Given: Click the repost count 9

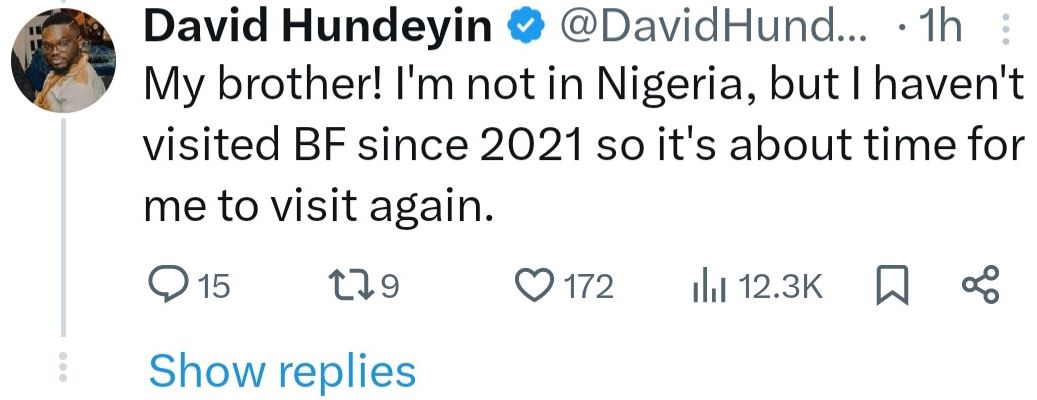Looking at the screenshot, I should 390,288.
